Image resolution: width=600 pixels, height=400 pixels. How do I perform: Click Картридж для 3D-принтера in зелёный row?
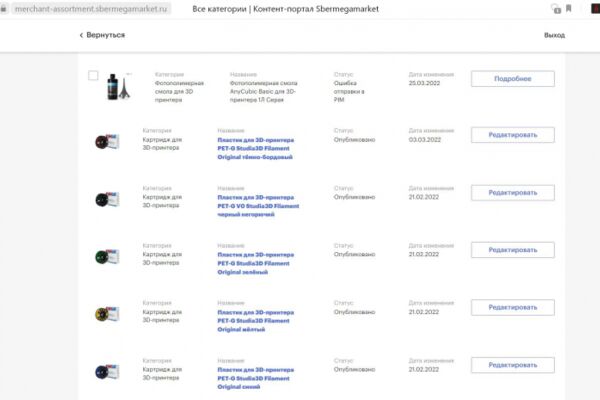pyautogui.click(x=162, y=258)
